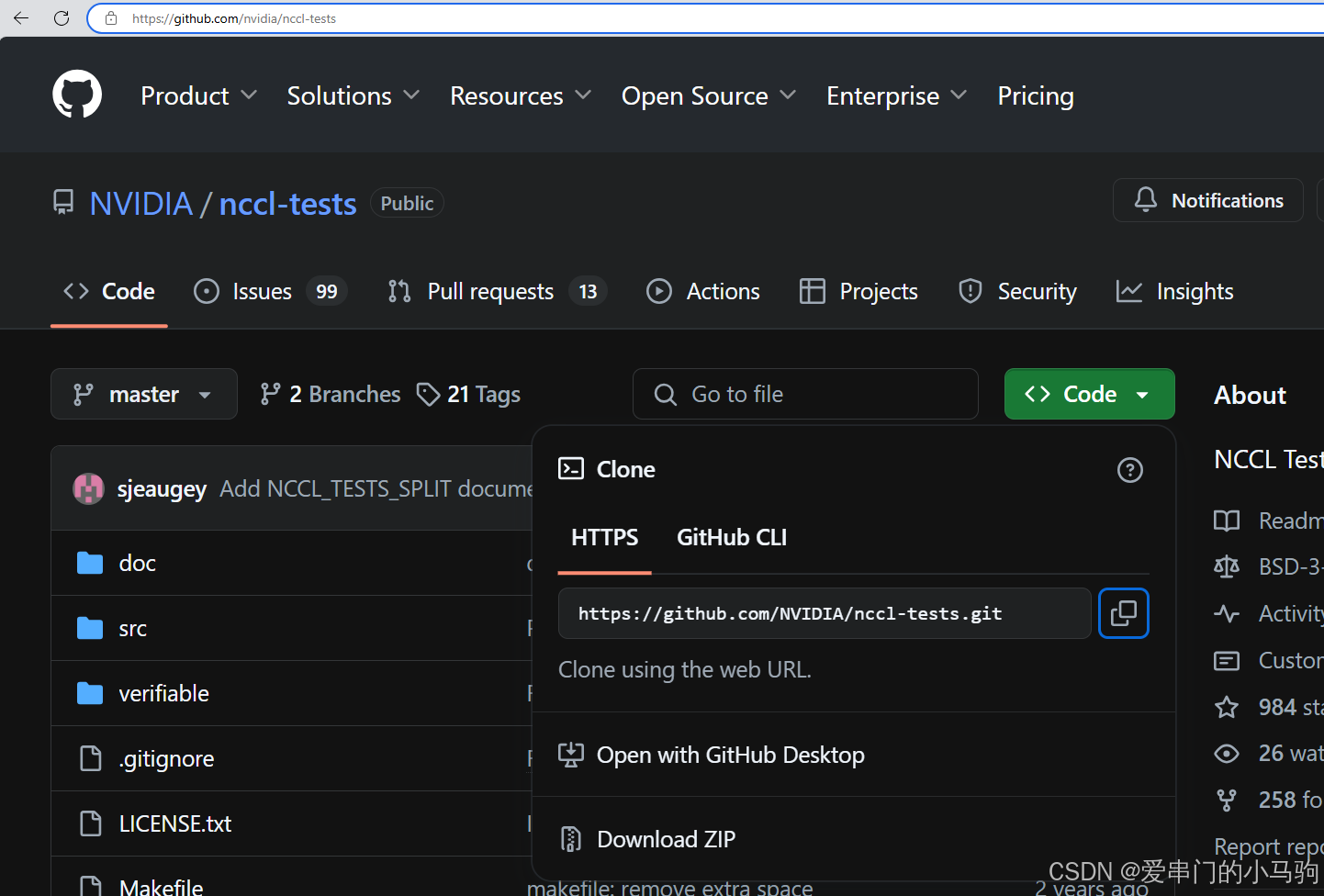
Task: Expand the Enterprise menu
Action: (x=897, y=95)
